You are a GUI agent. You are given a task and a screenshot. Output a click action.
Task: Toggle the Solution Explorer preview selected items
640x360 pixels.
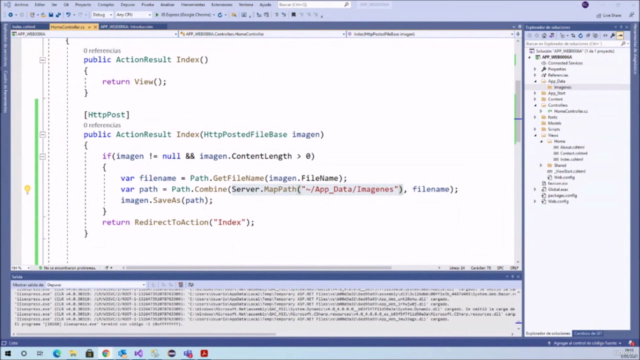(x=620, y=36)
